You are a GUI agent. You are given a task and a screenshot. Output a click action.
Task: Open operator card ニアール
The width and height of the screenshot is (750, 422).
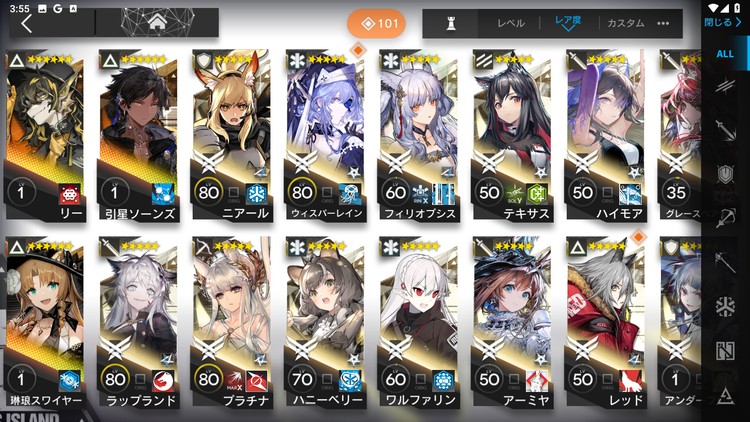[232, 135]
